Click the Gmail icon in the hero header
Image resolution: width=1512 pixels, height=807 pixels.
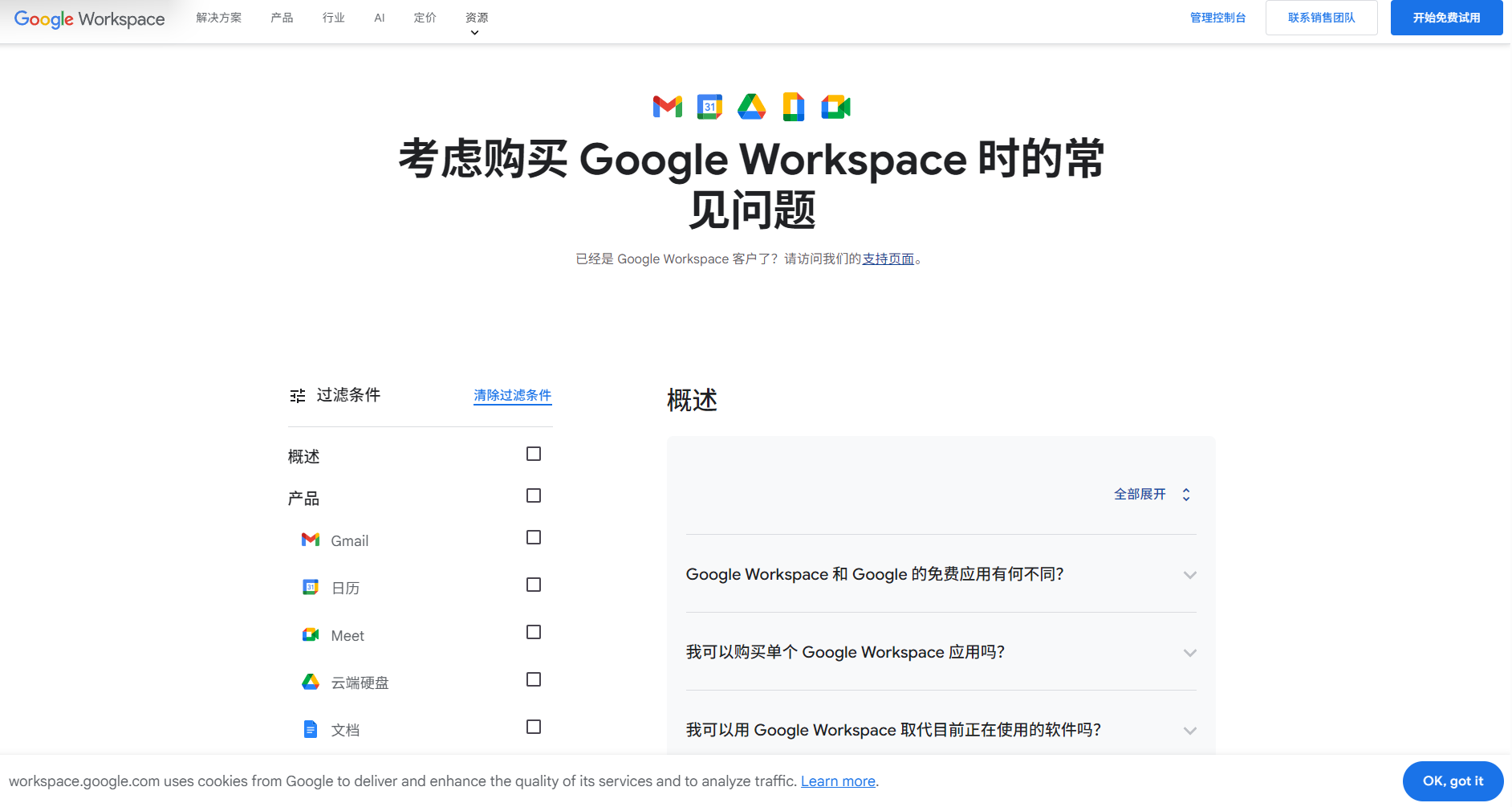click(668, 107)
